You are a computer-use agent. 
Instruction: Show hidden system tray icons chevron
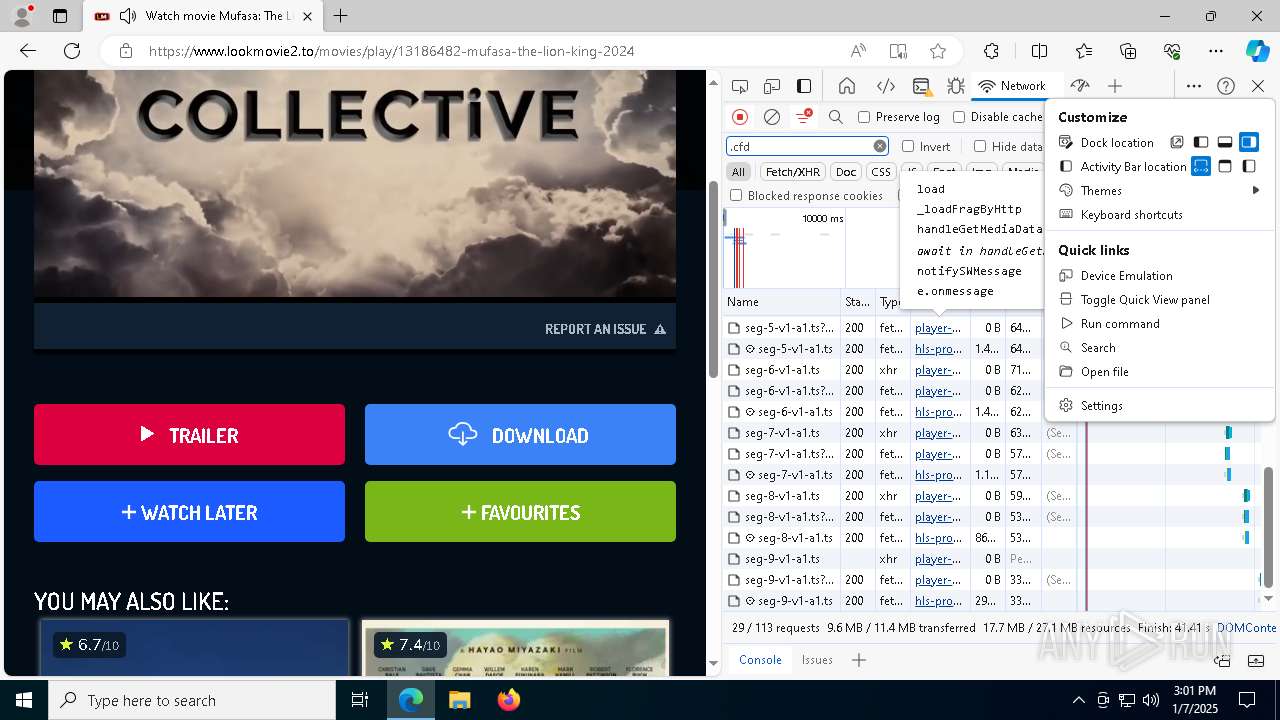click(x=1078, y=700)
